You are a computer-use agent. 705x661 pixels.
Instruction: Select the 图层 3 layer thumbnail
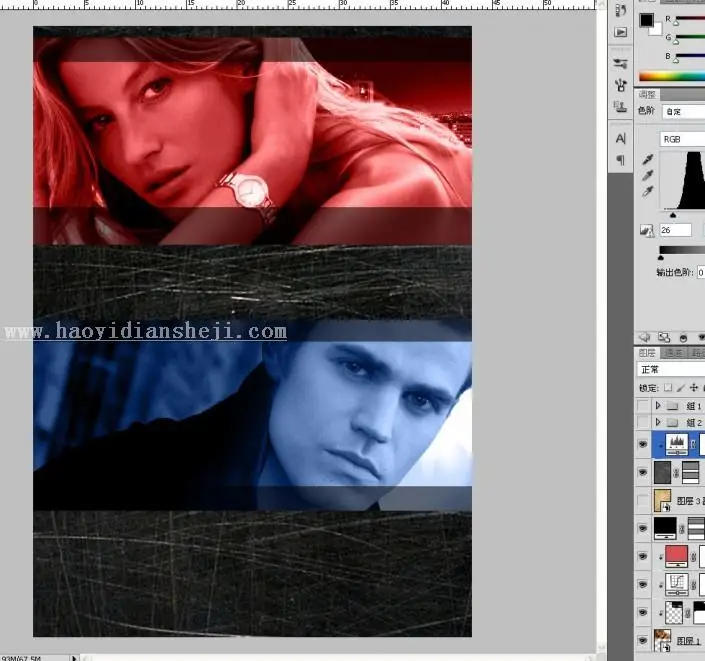(662, 500)
